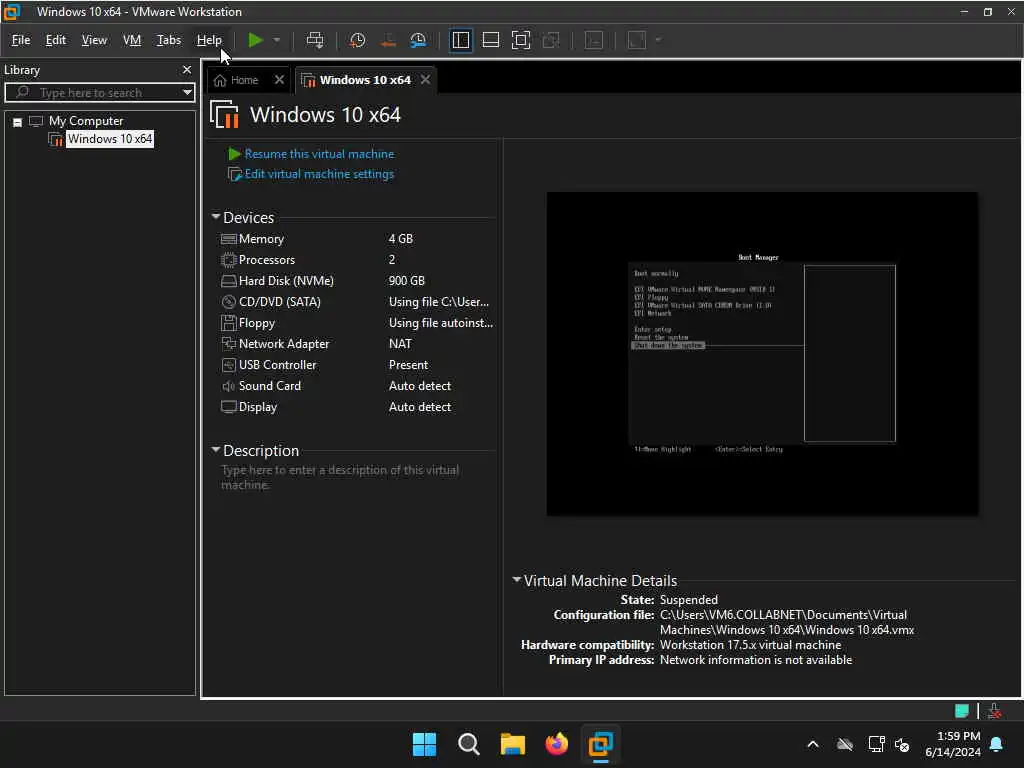This screenshot has height=768, width=1024.
Task: Open the Help menu
Action: click(209, 40)
